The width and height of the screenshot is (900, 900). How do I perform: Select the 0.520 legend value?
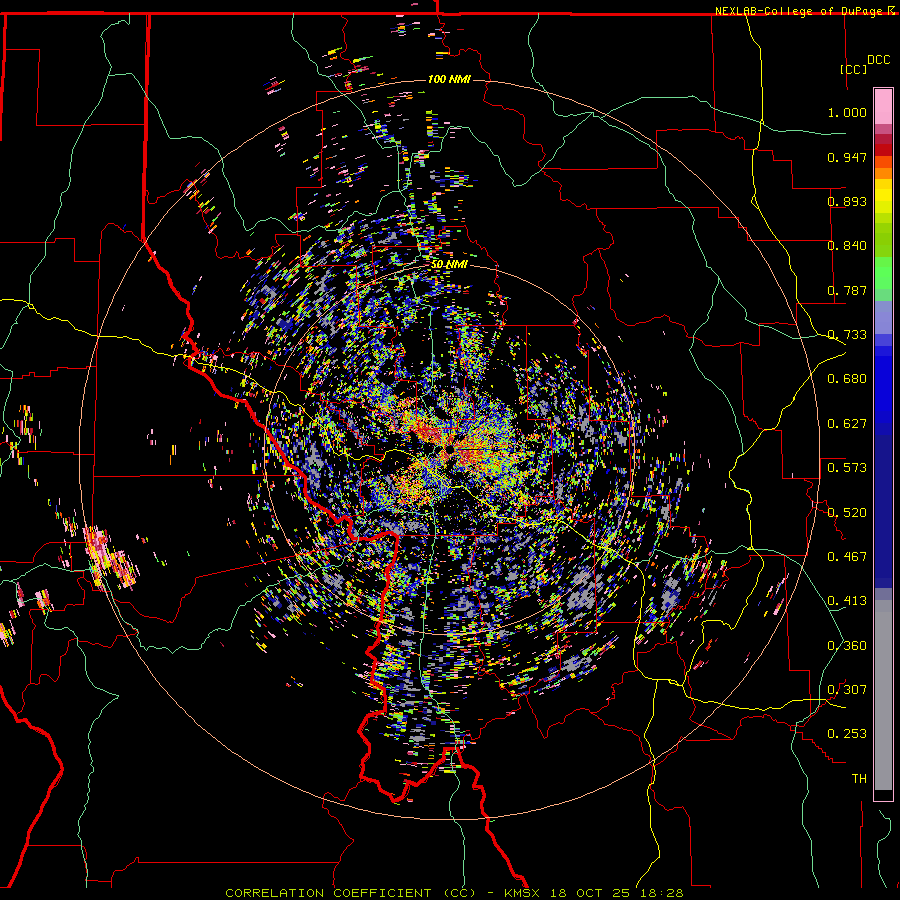(x=847, y=512)
